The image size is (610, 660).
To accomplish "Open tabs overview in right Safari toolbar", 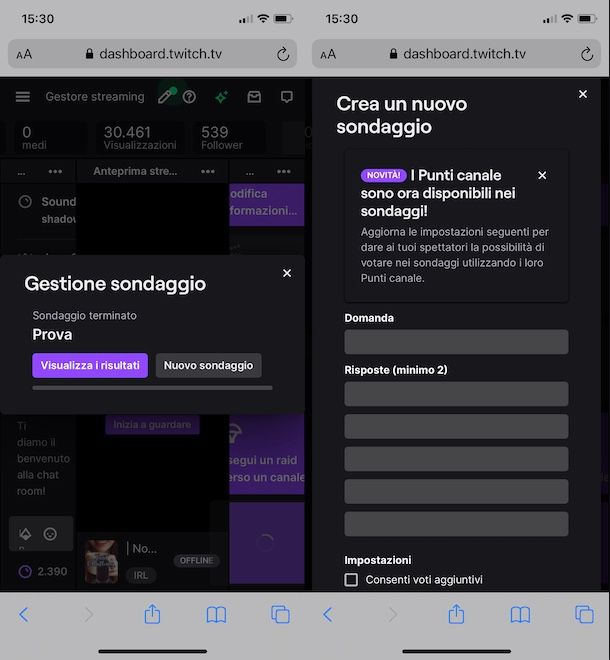I will pos(584,615).
